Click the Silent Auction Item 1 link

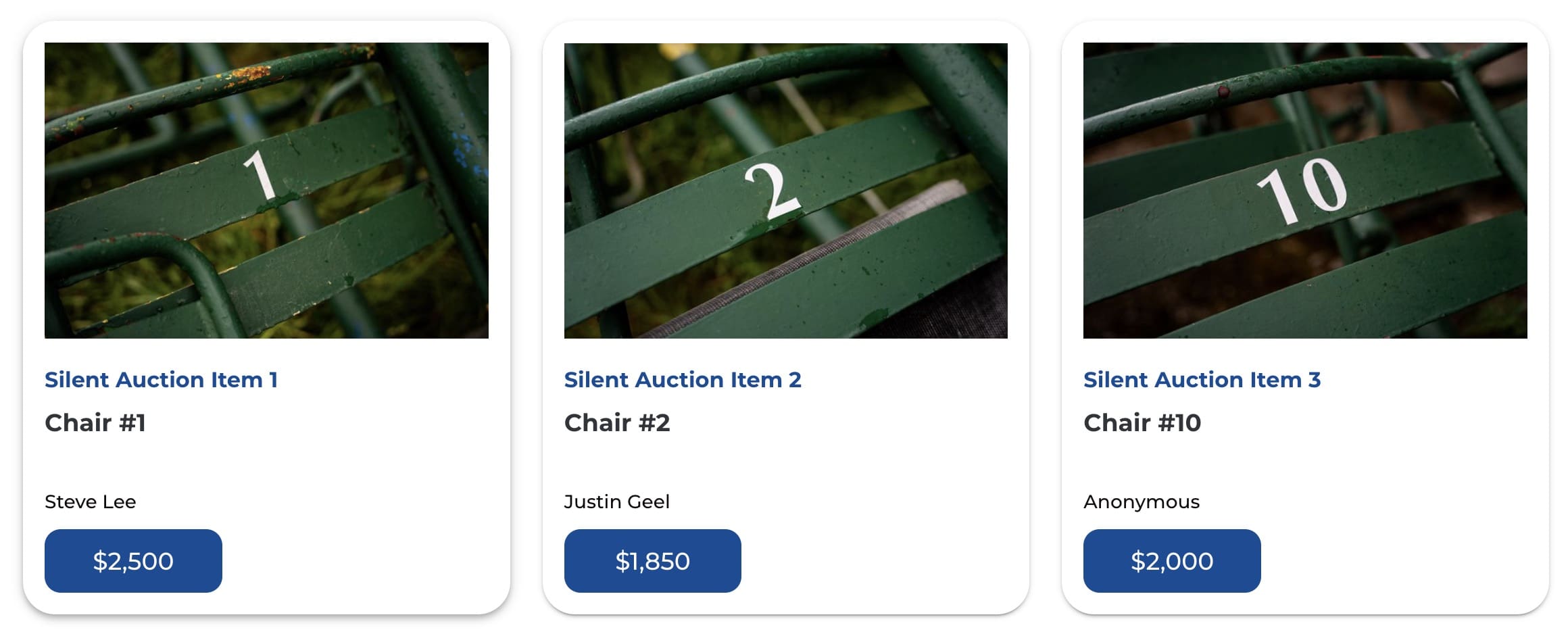tap(161, 380)
